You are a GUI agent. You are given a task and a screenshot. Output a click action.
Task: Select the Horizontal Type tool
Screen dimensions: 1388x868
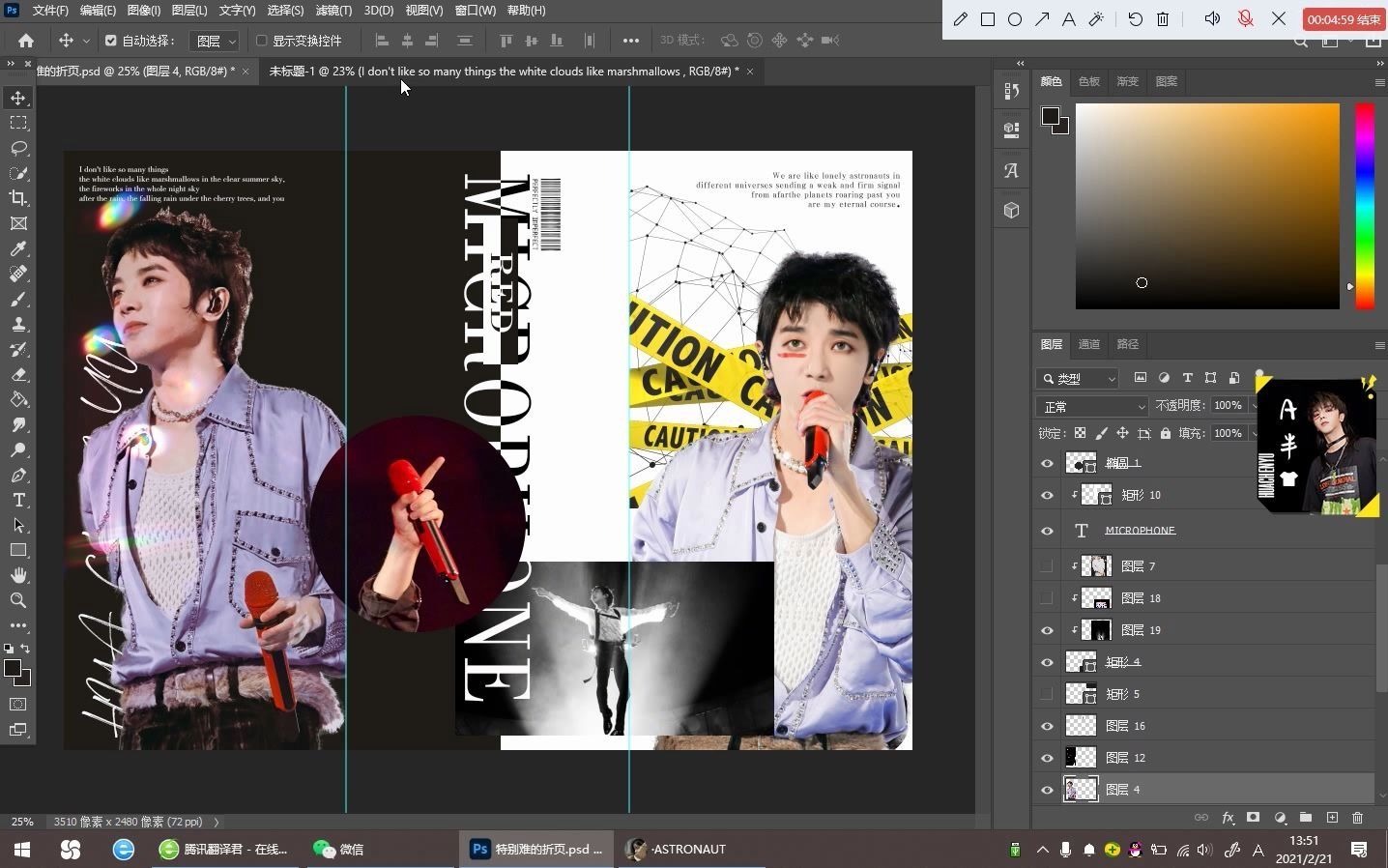tap(18, 500)
